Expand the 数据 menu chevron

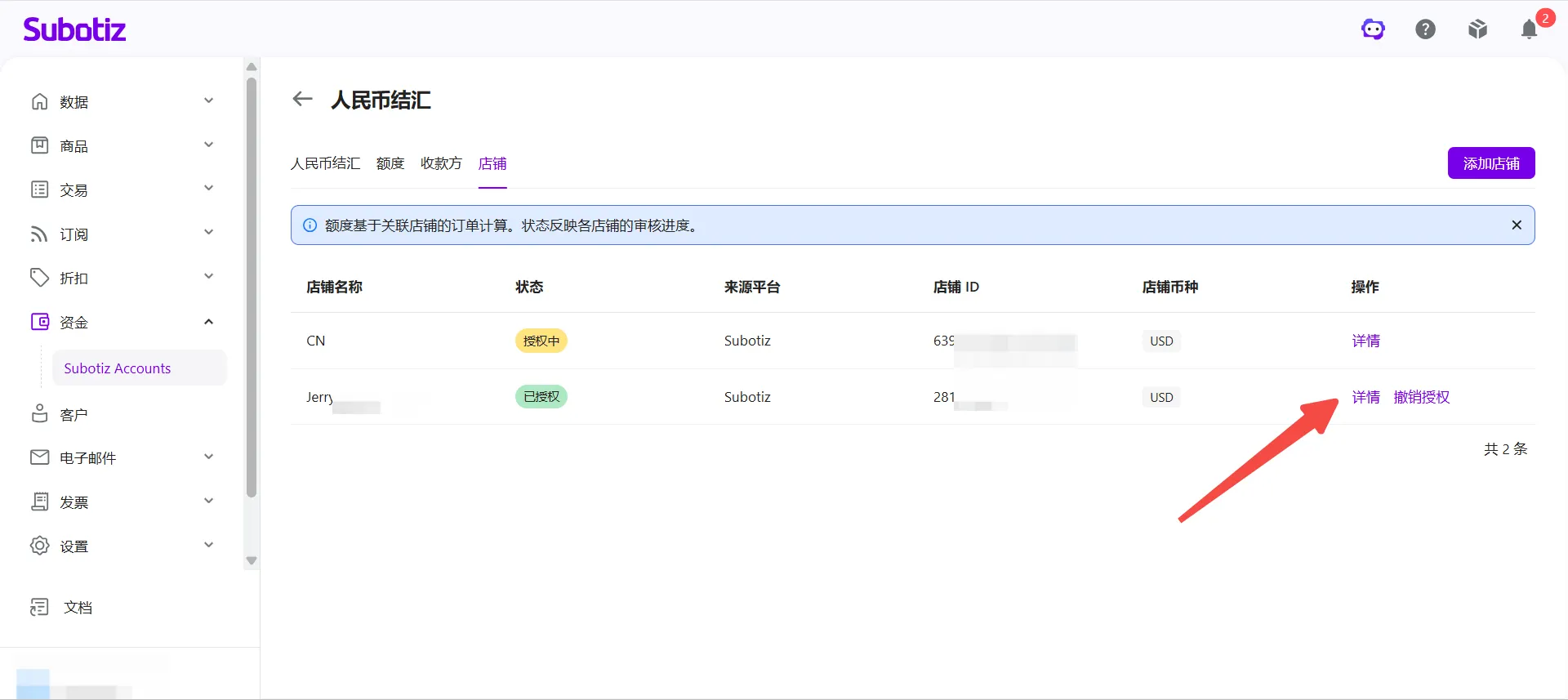pos(208,100)
